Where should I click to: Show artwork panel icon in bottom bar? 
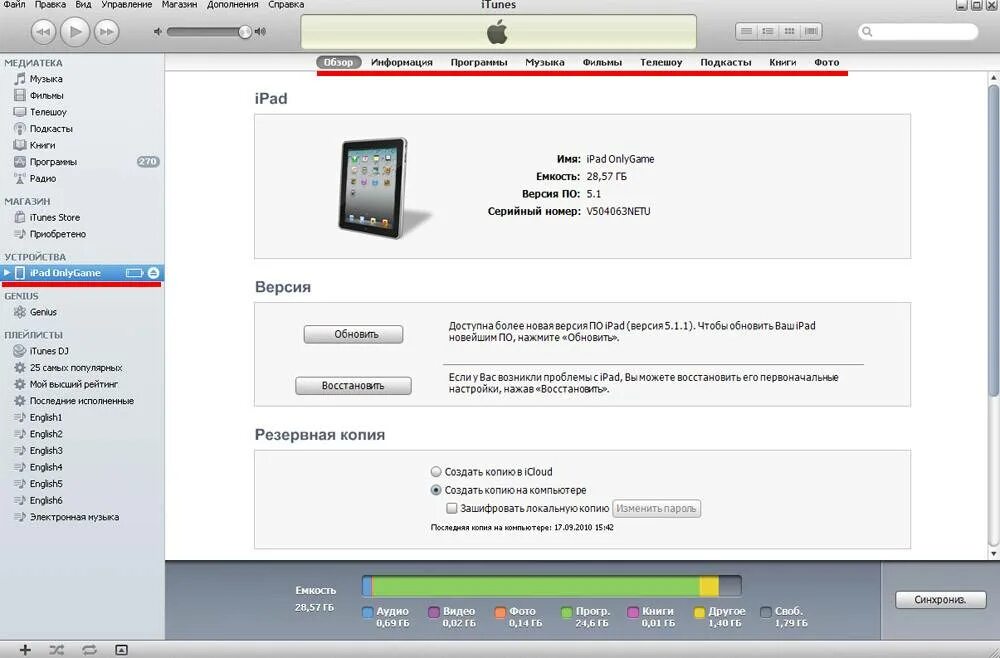[x=121, y=650]
